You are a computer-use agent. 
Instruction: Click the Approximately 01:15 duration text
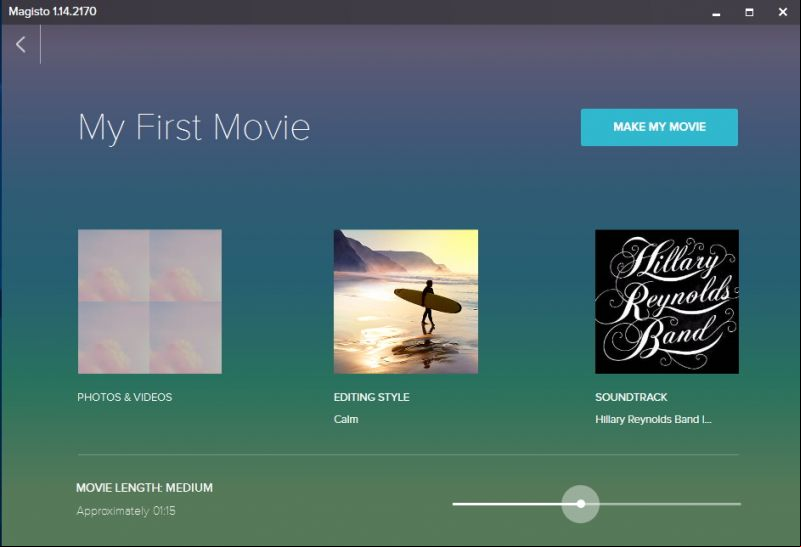[x=126, y=511]
